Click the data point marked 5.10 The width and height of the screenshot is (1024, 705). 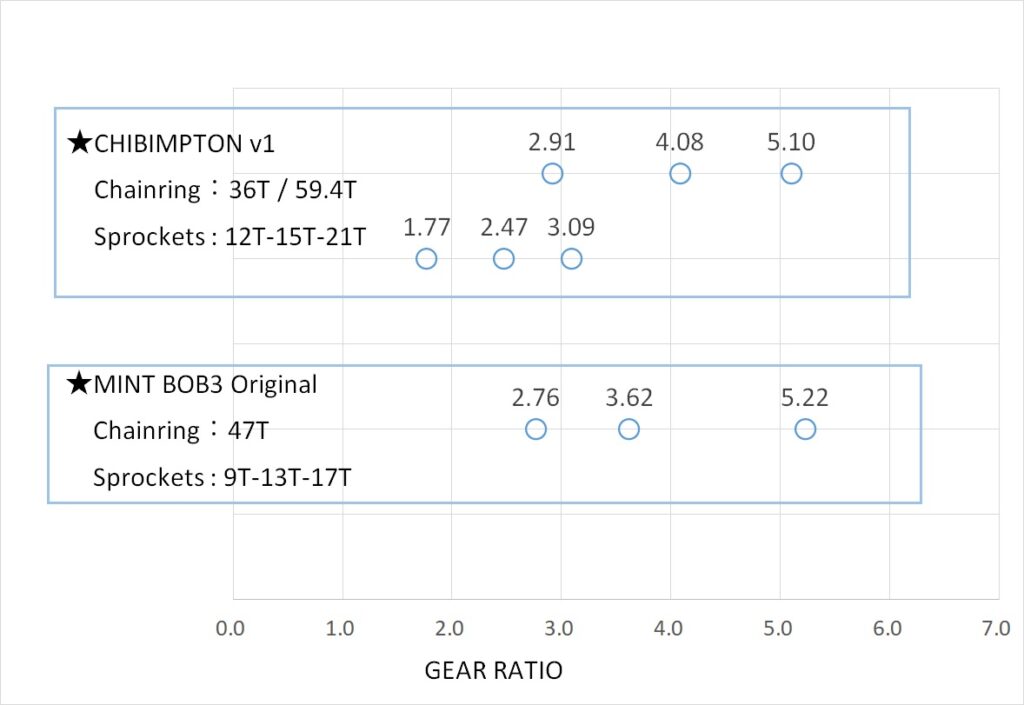(791, 174)
